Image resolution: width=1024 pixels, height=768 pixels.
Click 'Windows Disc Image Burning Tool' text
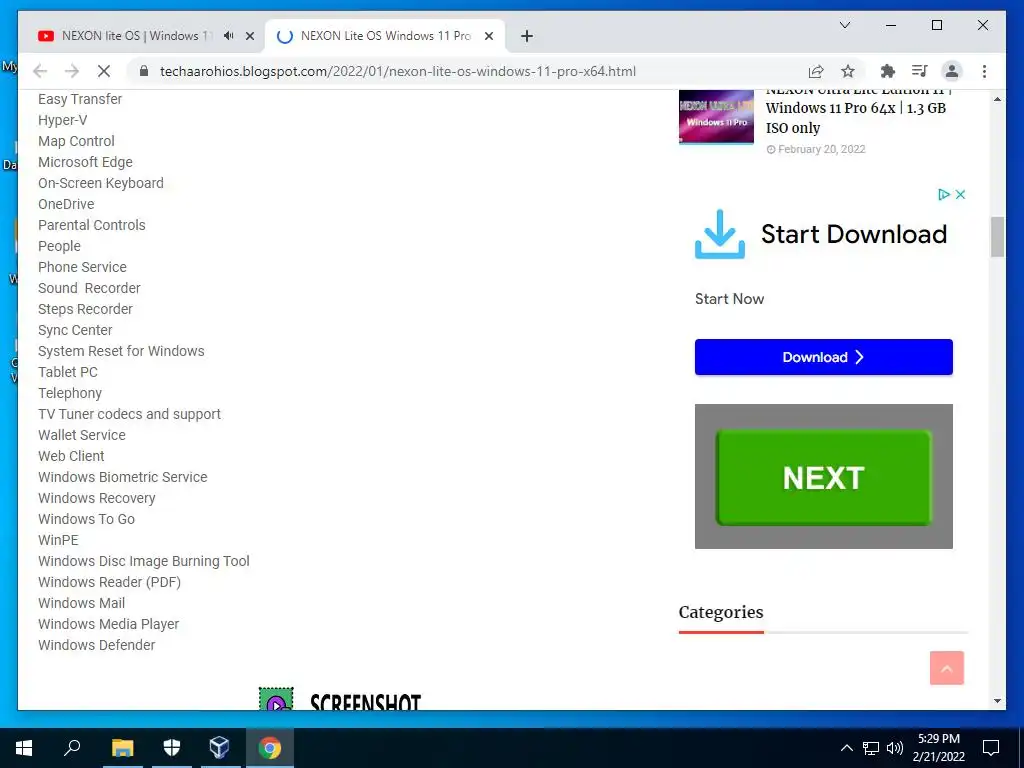pyautogui.click(x=144, y=561)
